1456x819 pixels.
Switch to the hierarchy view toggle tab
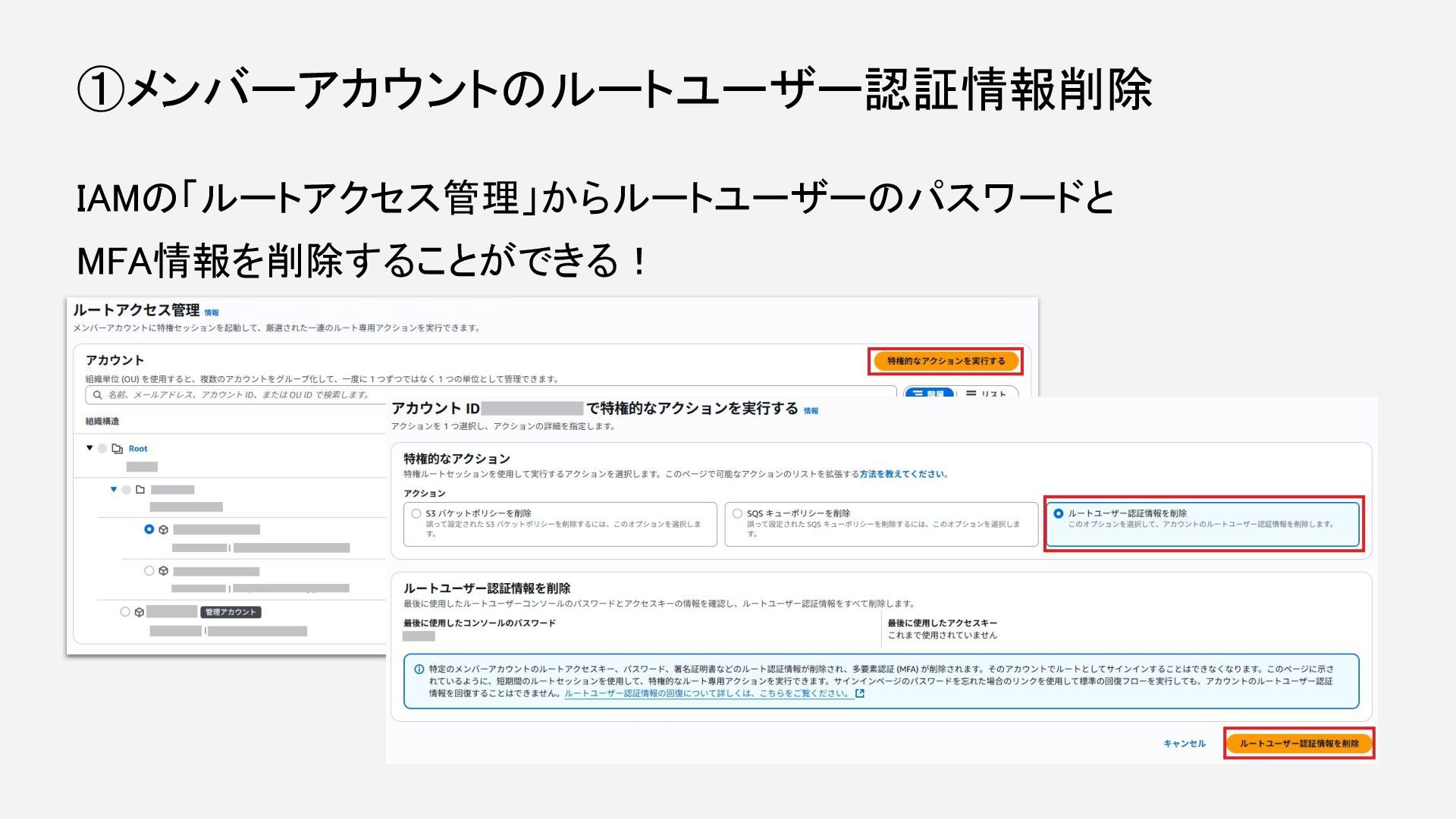pos(929,394)
